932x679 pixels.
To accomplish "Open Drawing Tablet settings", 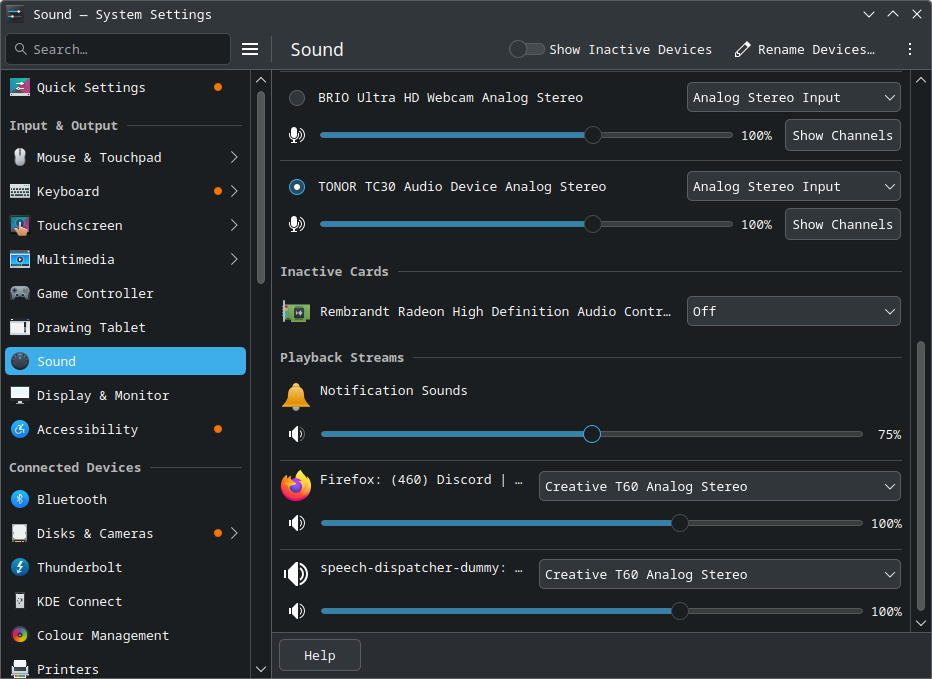I will click(x=125, y=327).
